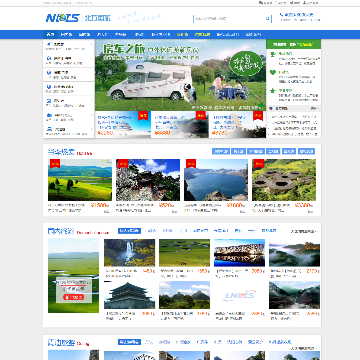Open the blue crater lake hot-sale photo

(216, 180)
